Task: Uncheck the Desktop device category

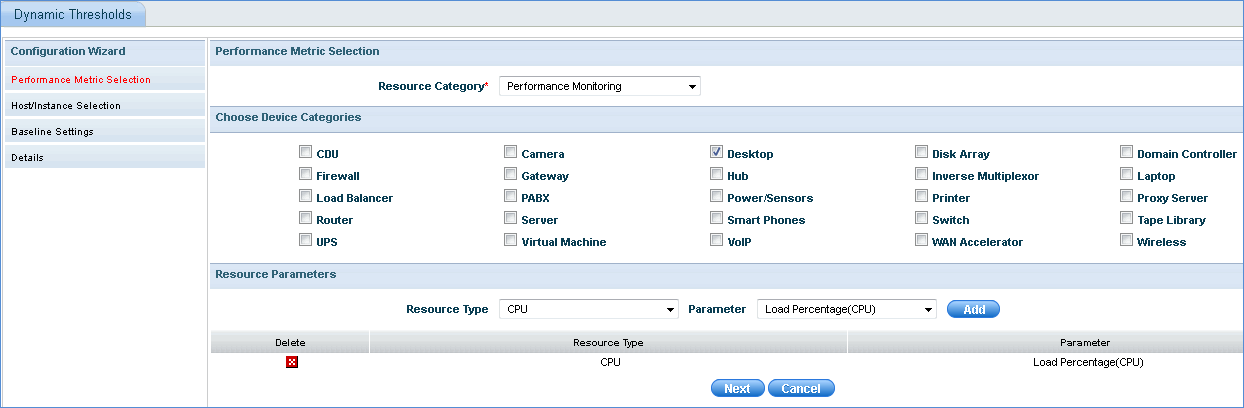Action: coord(716,153)
